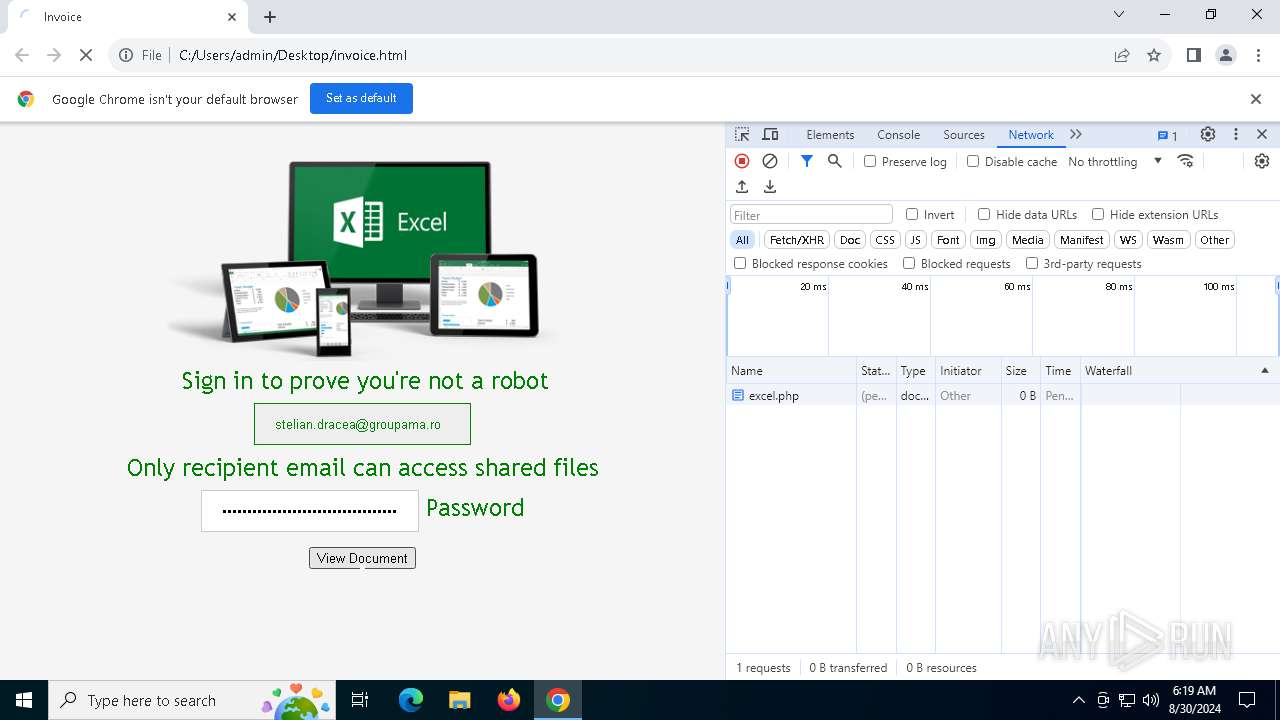Sort by Waterfall column arrow
Screen dimensions: 1280x720
coord(1265,370)
